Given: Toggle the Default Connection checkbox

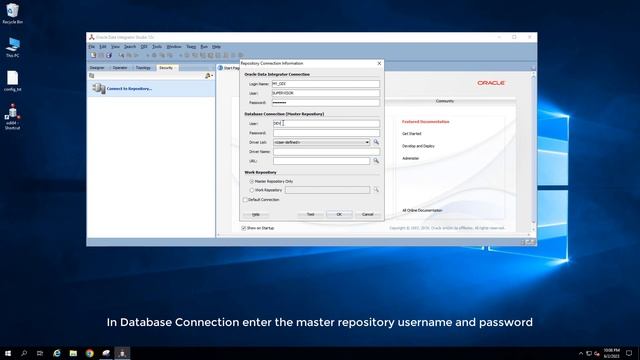Looking at the screenshot, I should click(x=245, y=200).
